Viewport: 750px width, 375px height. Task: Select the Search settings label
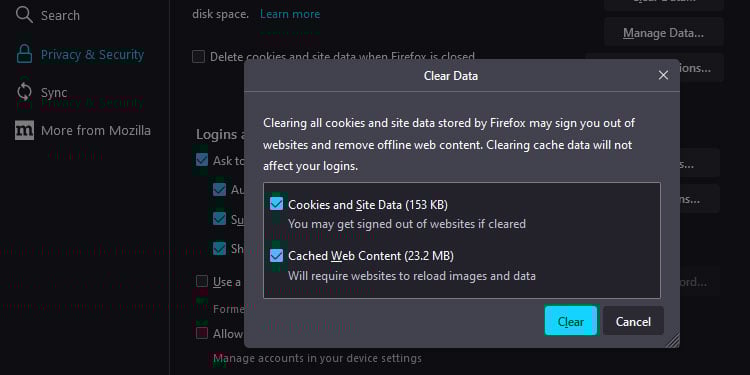point(60,15)
